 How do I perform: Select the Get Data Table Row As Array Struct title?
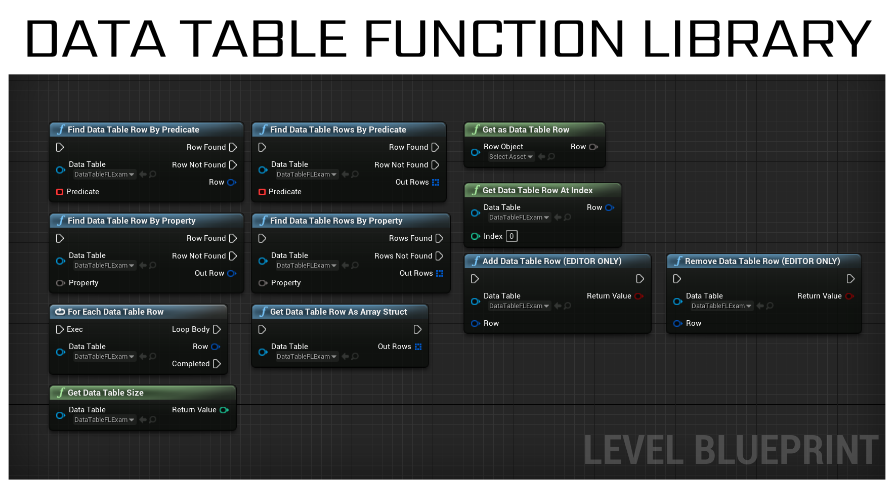coord(339,312)
